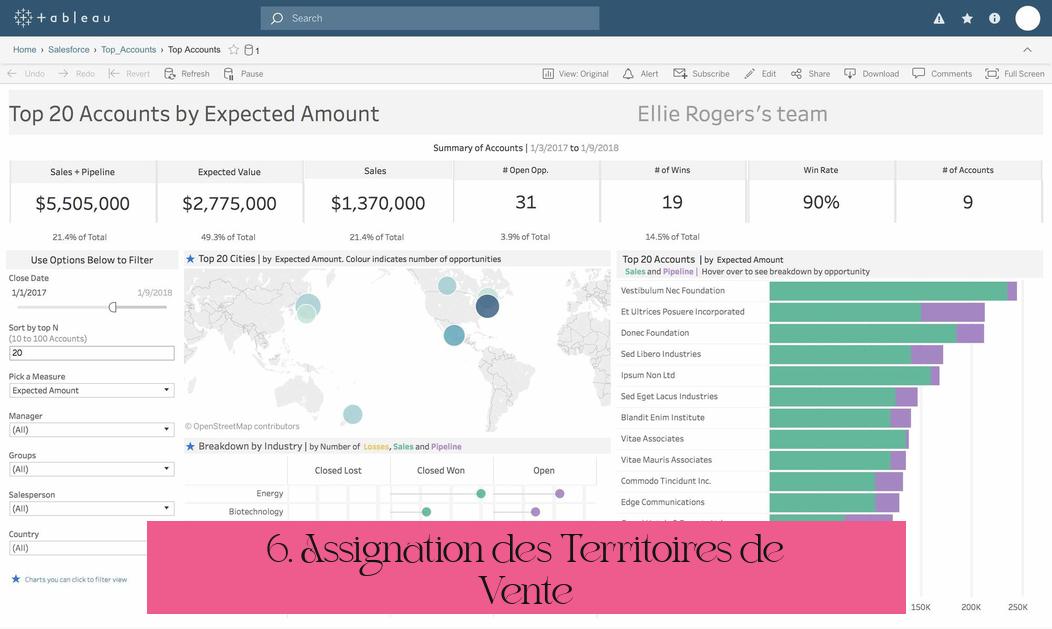1052x629 pixels.
Task: Download the view
Action: click(872, 74)
